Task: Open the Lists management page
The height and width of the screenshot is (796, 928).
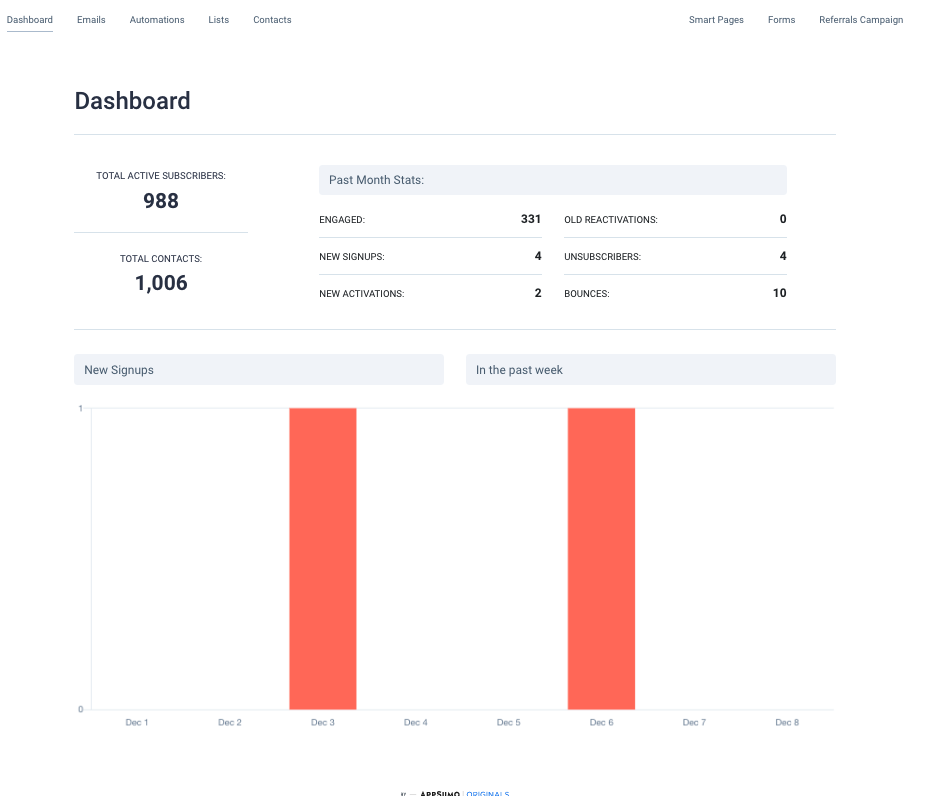Action: coord(218,19)
